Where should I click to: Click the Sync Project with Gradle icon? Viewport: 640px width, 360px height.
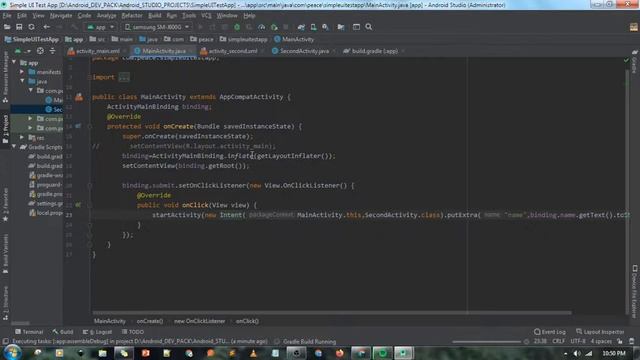[301, 27]
